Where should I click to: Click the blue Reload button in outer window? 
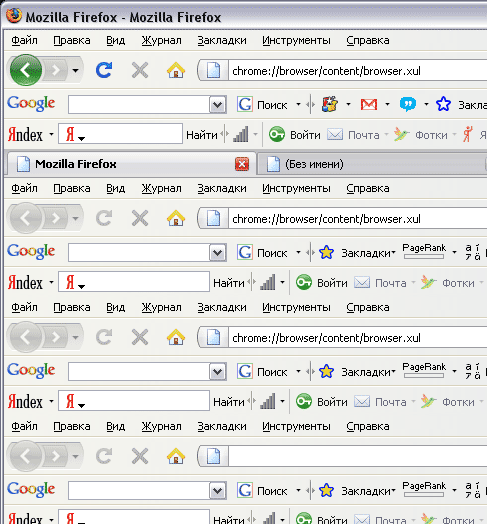(104, 70)
